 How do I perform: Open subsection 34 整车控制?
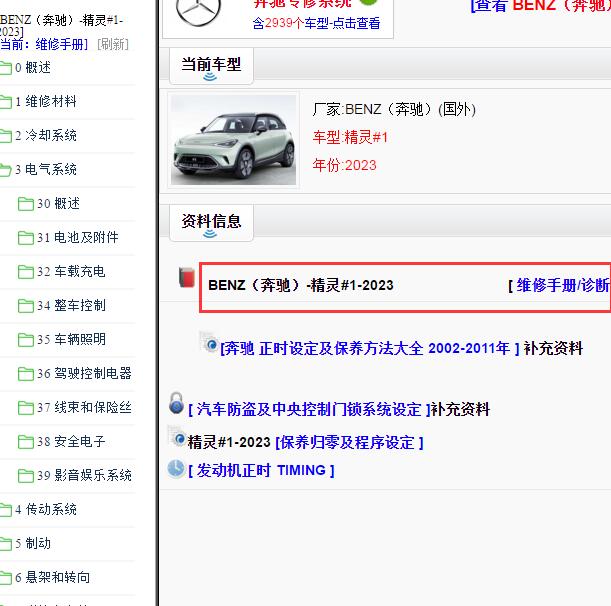(x=71, y=305)
